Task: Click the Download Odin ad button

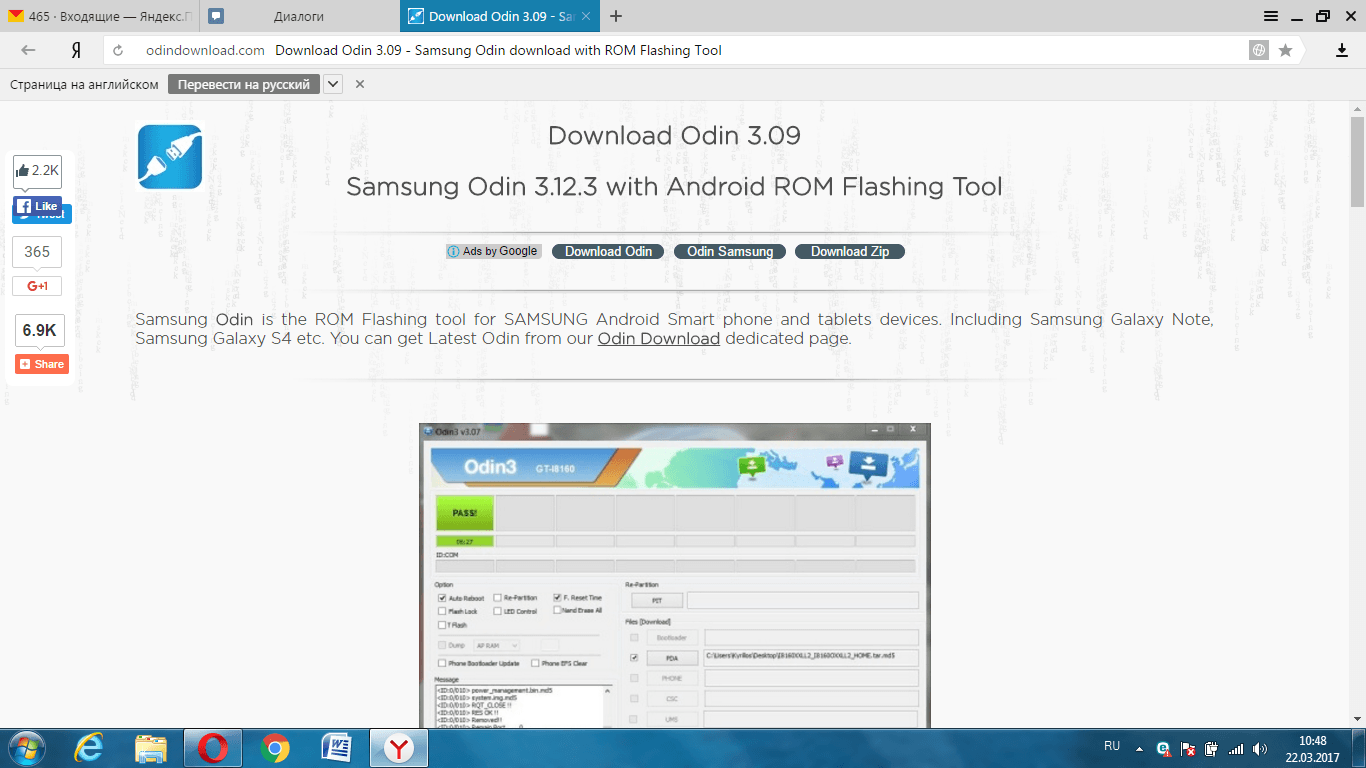Action: coord(608,252)
